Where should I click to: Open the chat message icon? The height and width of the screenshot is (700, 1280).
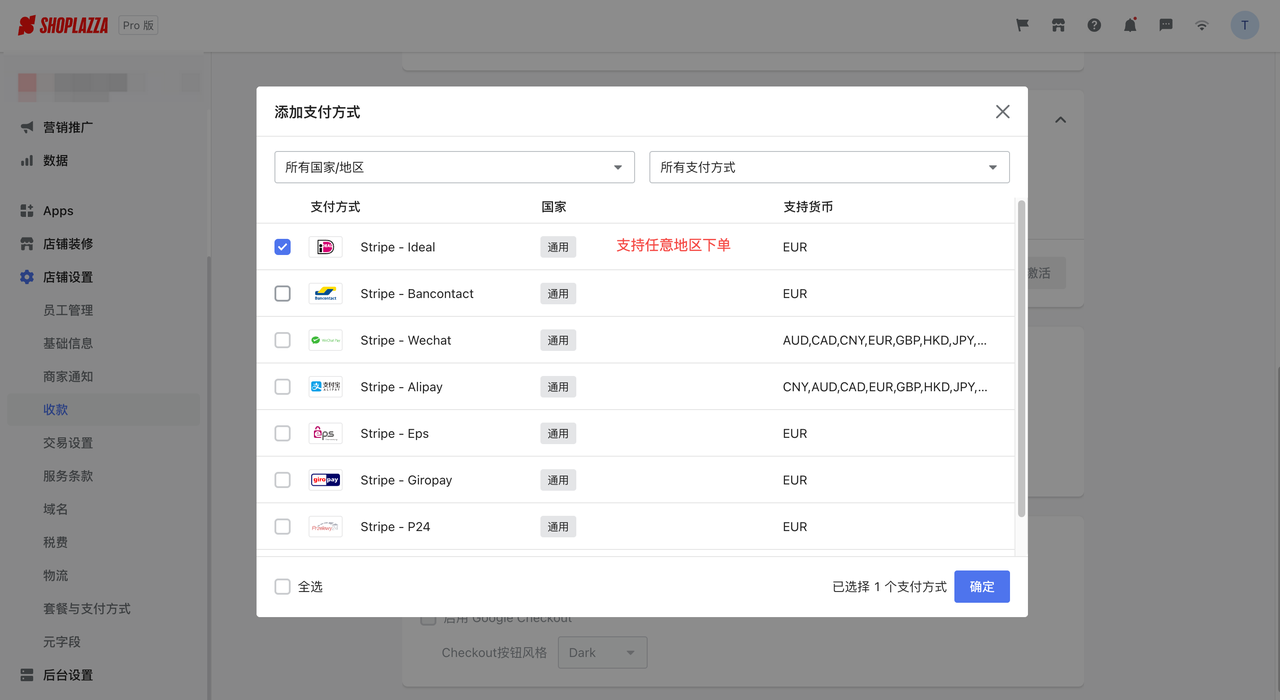(x=1166, y=25)
